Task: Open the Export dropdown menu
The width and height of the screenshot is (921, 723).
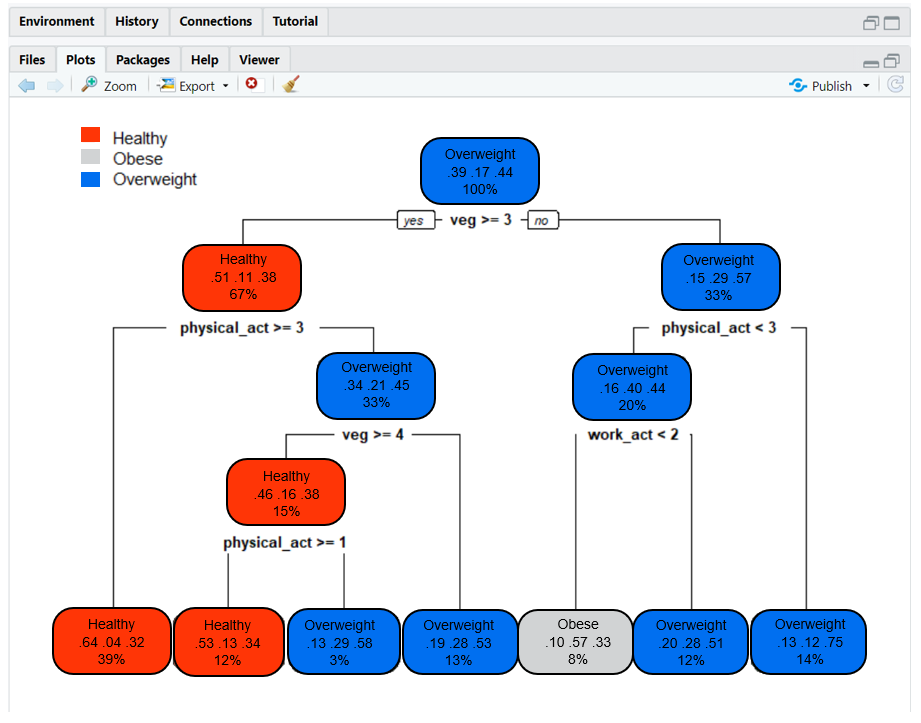Action: 224,85
